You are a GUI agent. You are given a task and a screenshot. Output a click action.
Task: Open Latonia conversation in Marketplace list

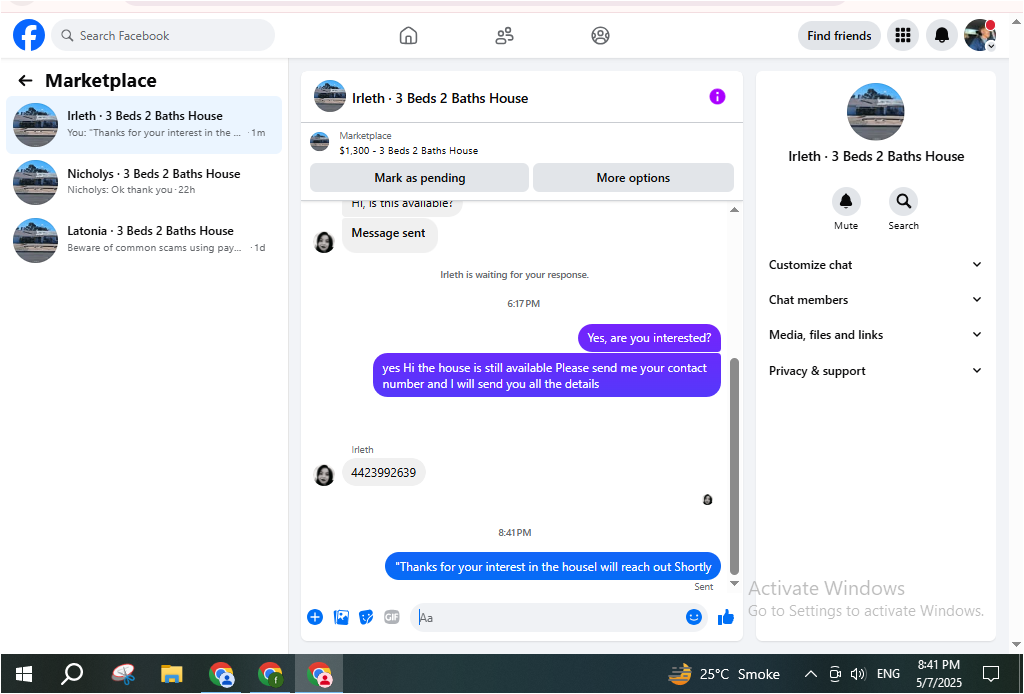144,240
